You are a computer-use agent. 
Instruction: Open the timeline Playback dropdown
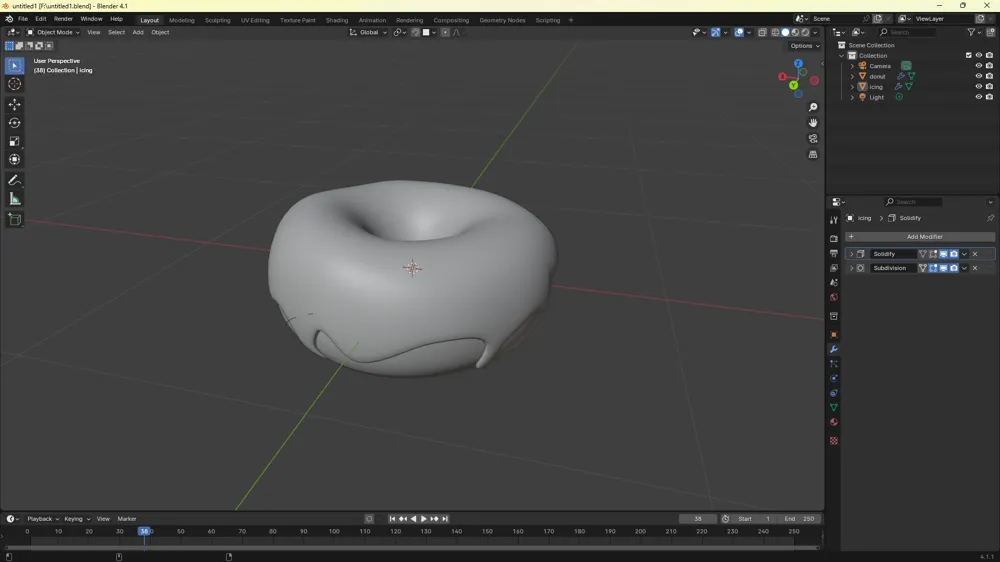[x=43, y=519]
